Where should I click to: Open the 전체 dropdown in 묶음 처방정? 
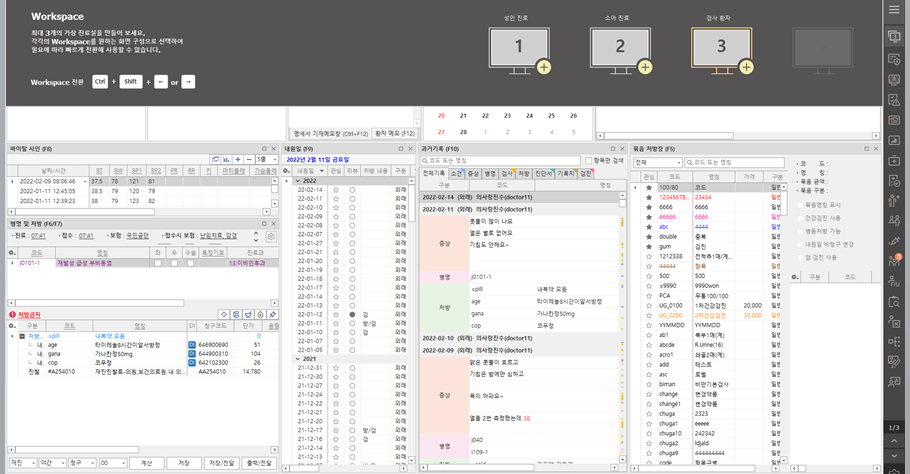[x=657, y=162]
